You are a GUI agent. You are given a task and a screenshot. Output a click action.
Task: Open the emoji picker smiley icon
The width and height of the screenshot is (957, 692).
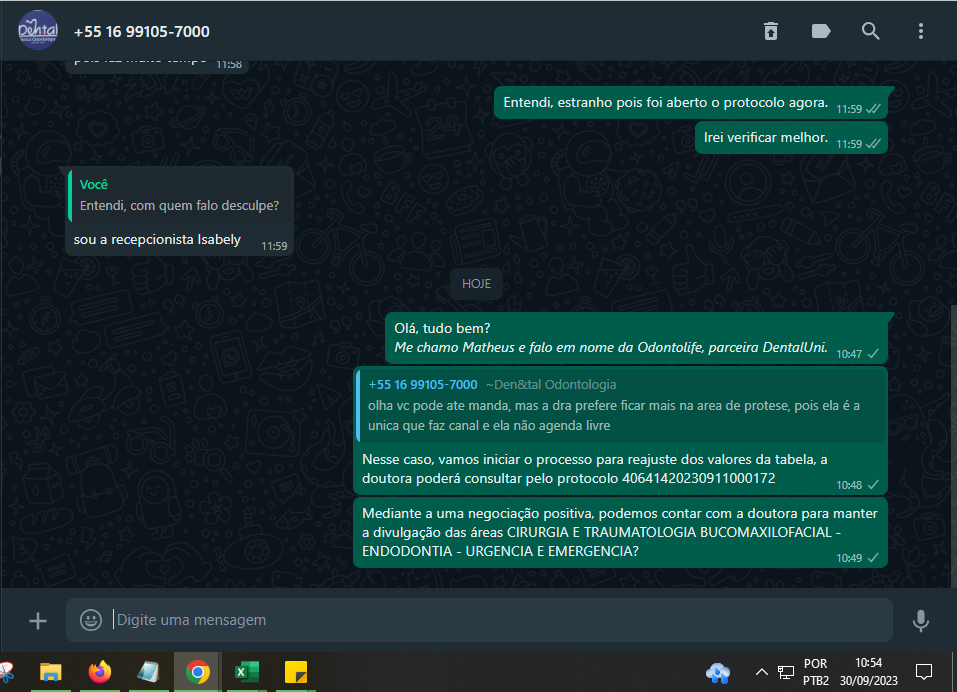[91, 620]
